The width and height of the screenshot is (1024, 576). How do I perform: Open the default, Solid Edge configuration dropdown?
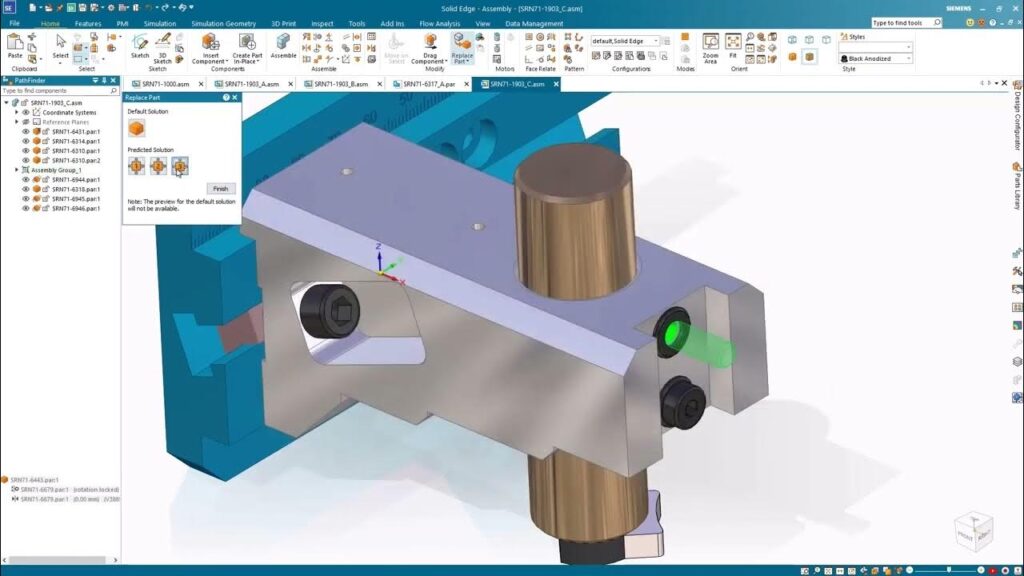(656, 41)
